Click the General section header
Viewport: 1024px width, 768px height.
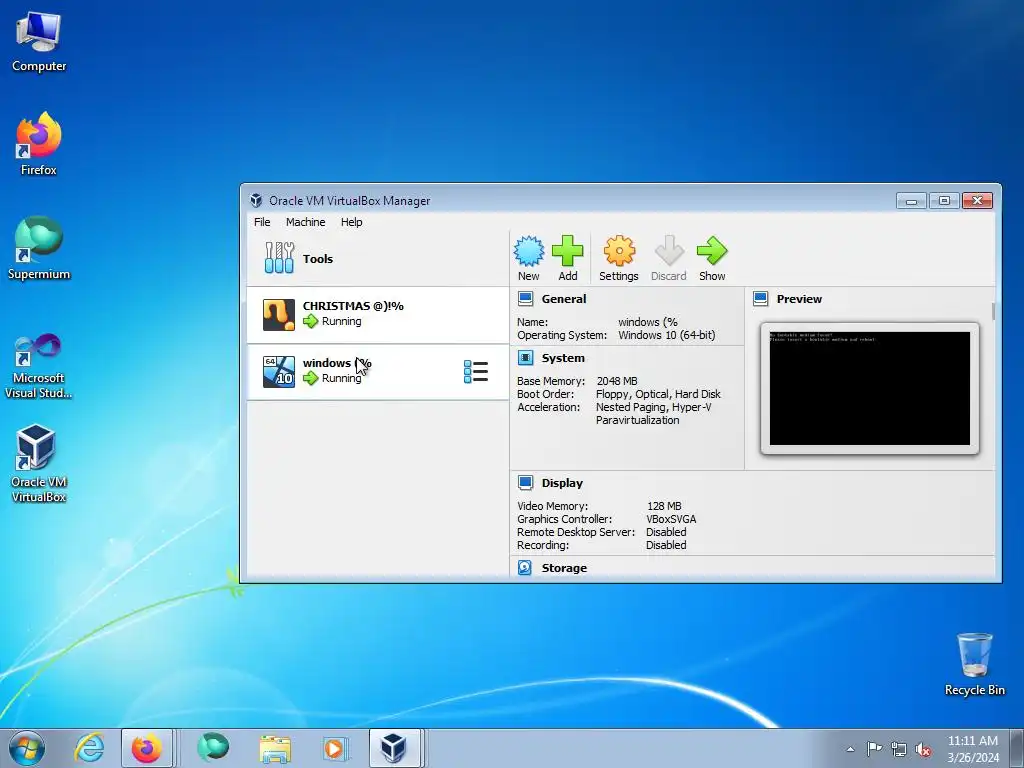coord(564,299)
